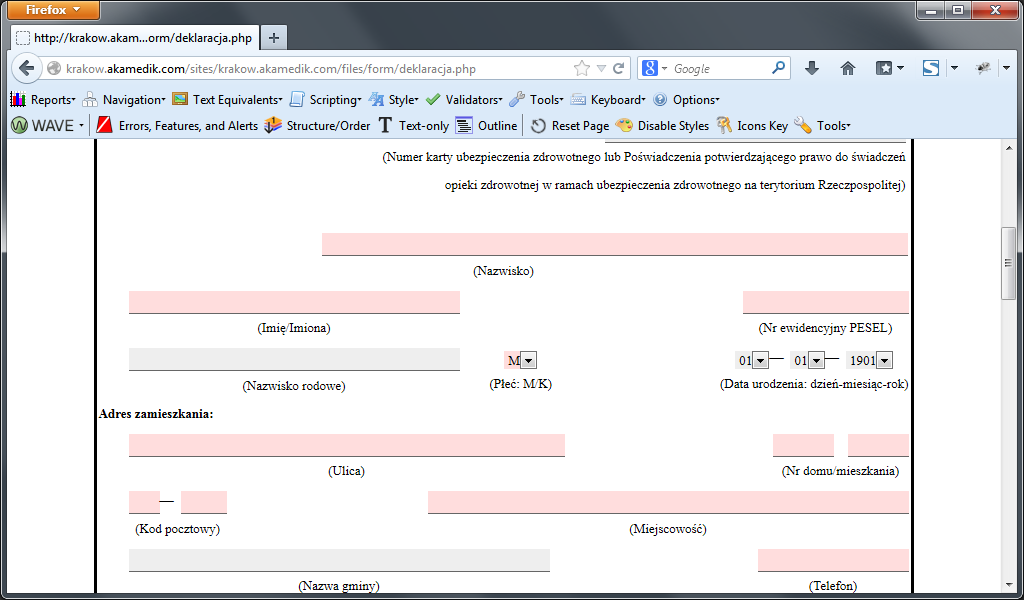Open the Validators menu
This screenshot has width=1024, height=600.
tap(464, 99)
